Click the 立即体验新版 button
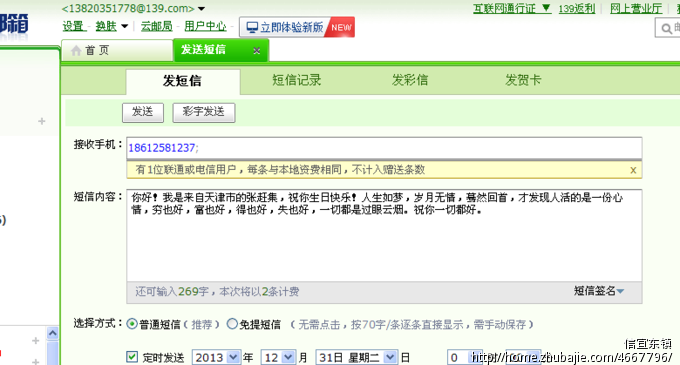The height and width of the screenshot is (365, 680). tap(297, 27)
